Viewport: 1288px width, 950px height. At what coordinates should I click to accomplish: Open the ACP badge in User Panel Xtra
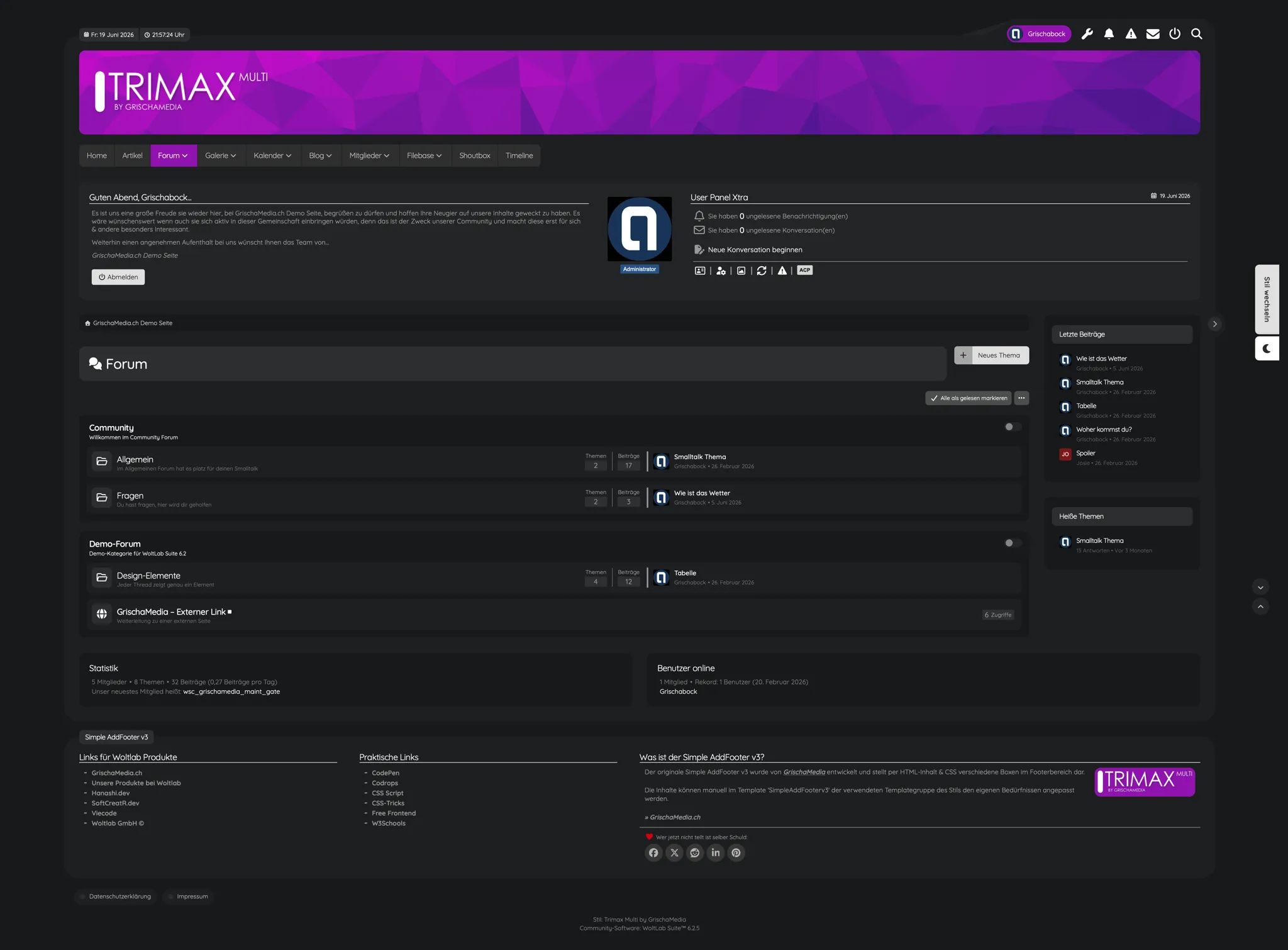805,270
